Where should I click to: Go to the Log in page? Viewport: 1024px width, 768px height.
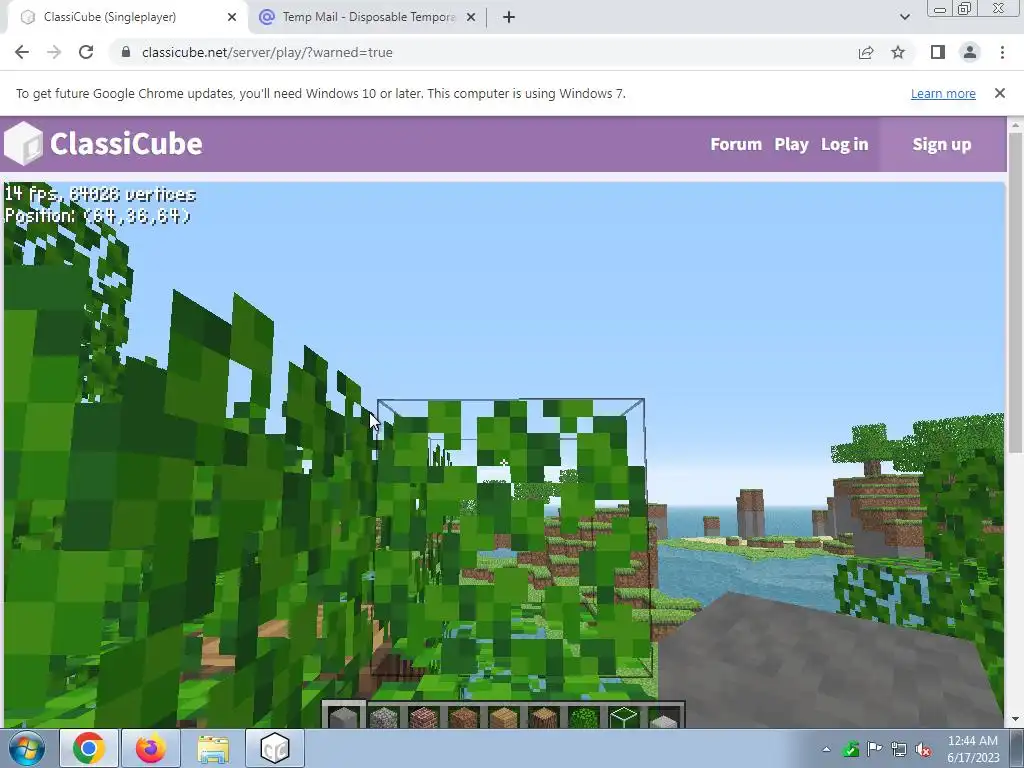point(844,144)
